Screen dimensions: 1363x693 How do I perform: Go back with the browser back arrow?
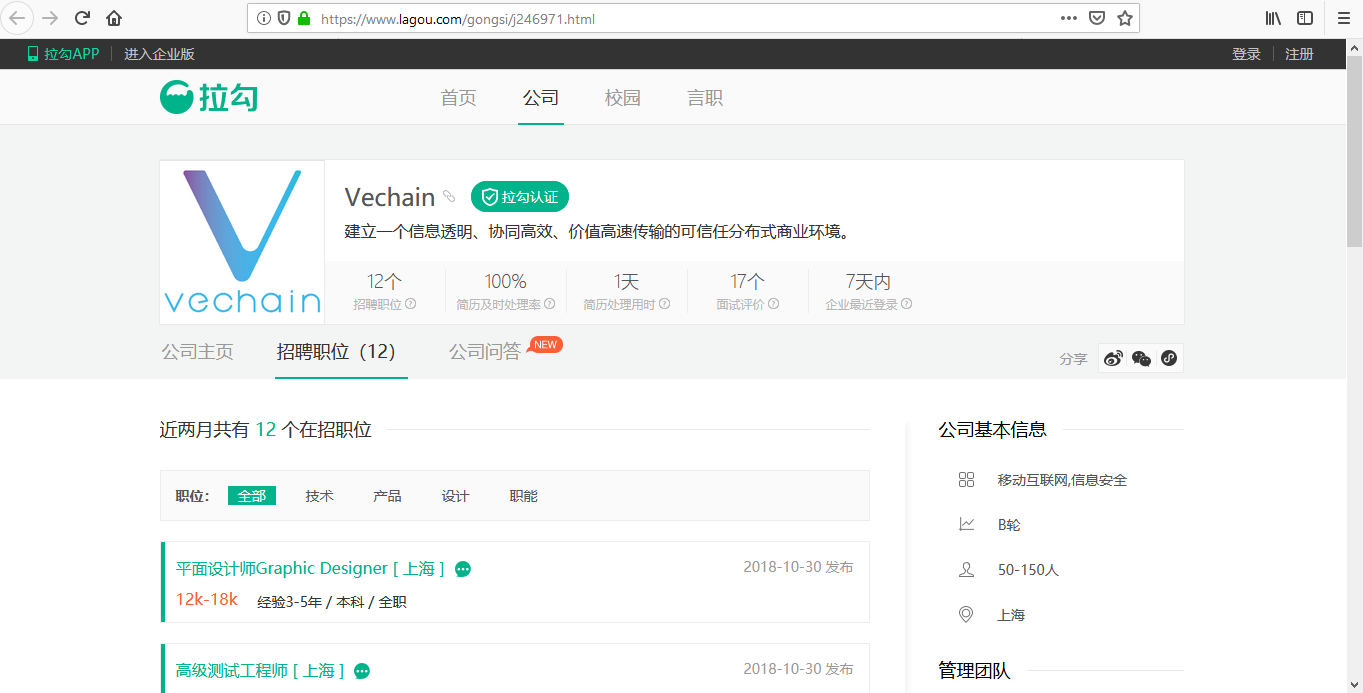pos(18,18)
